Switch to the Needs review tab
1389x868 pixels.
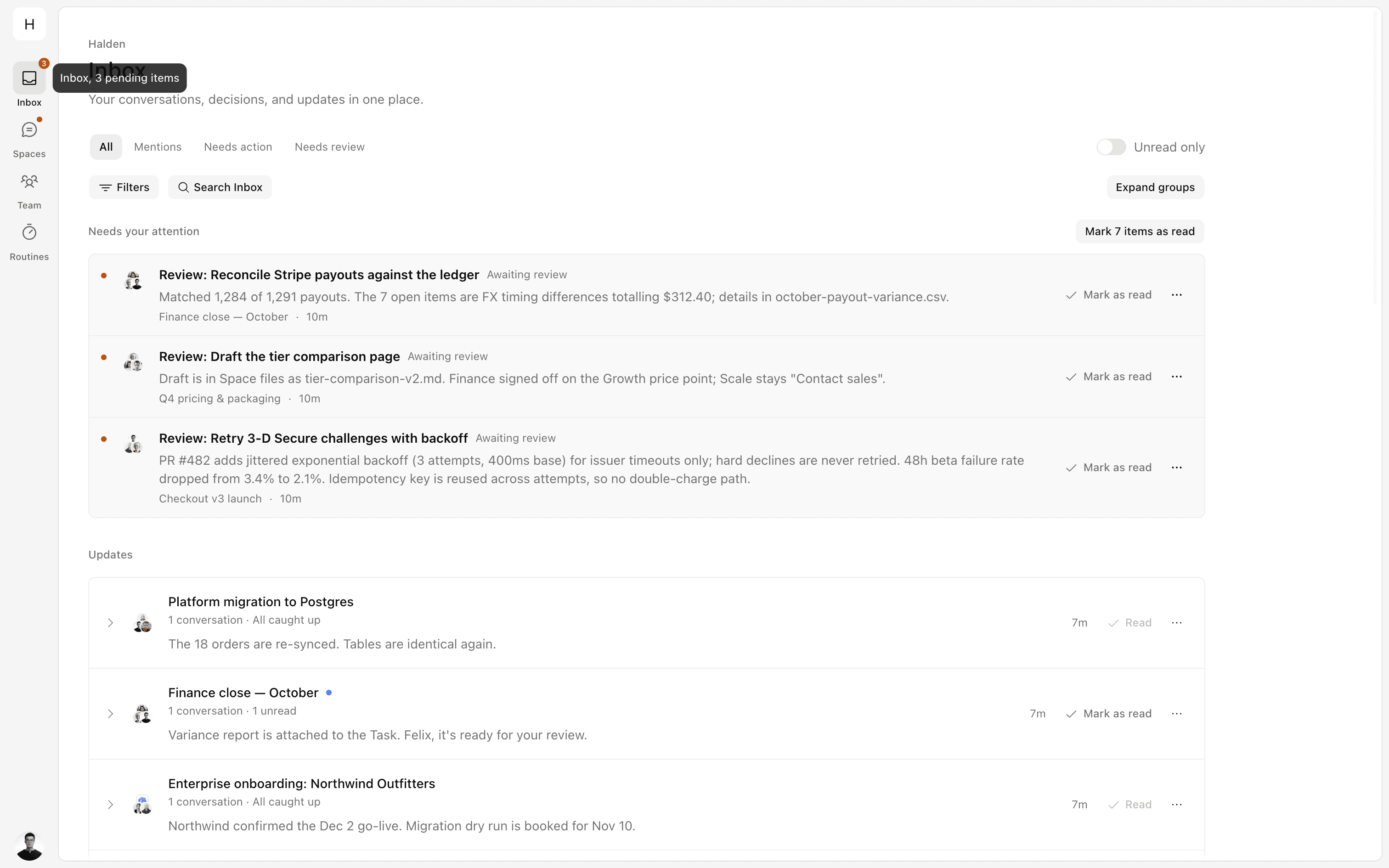(329, 147)
